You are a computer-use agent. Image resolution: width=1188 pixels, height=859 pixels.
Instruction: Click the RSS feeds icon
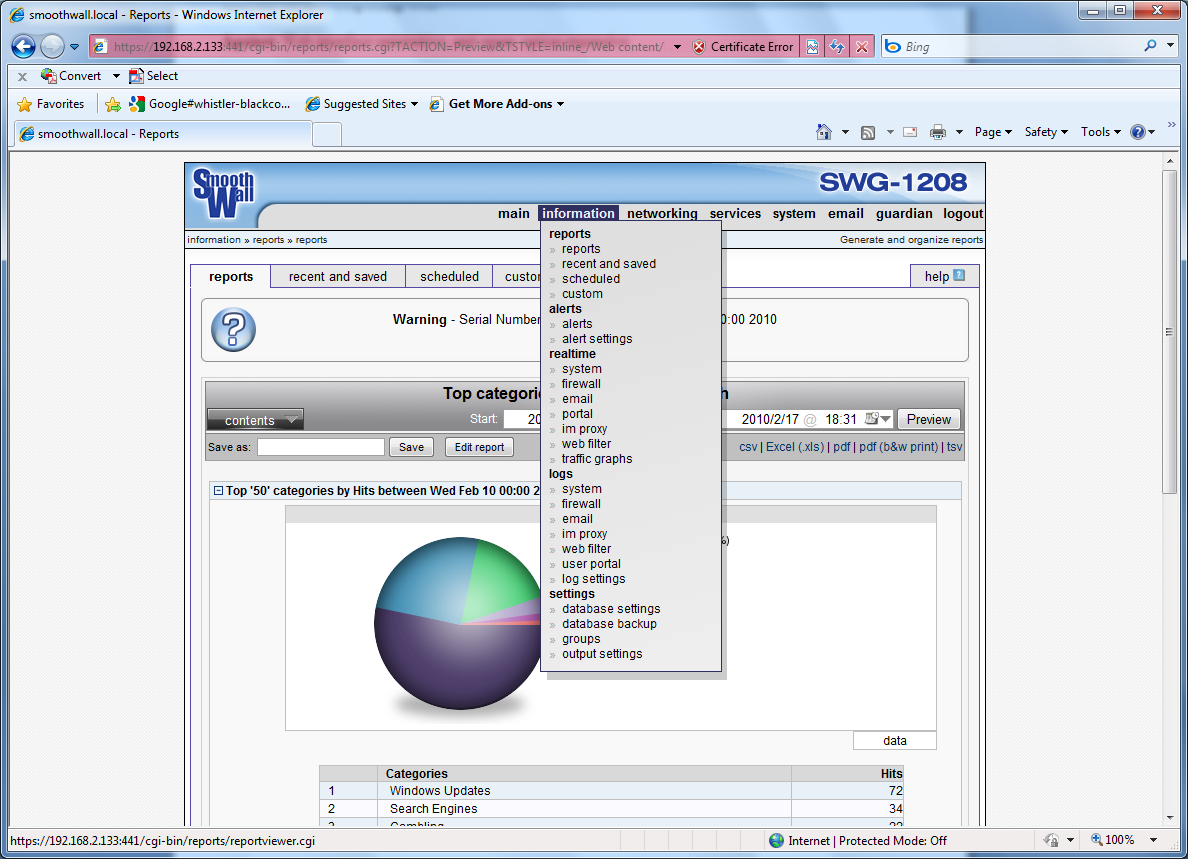(x=868, y=133)
